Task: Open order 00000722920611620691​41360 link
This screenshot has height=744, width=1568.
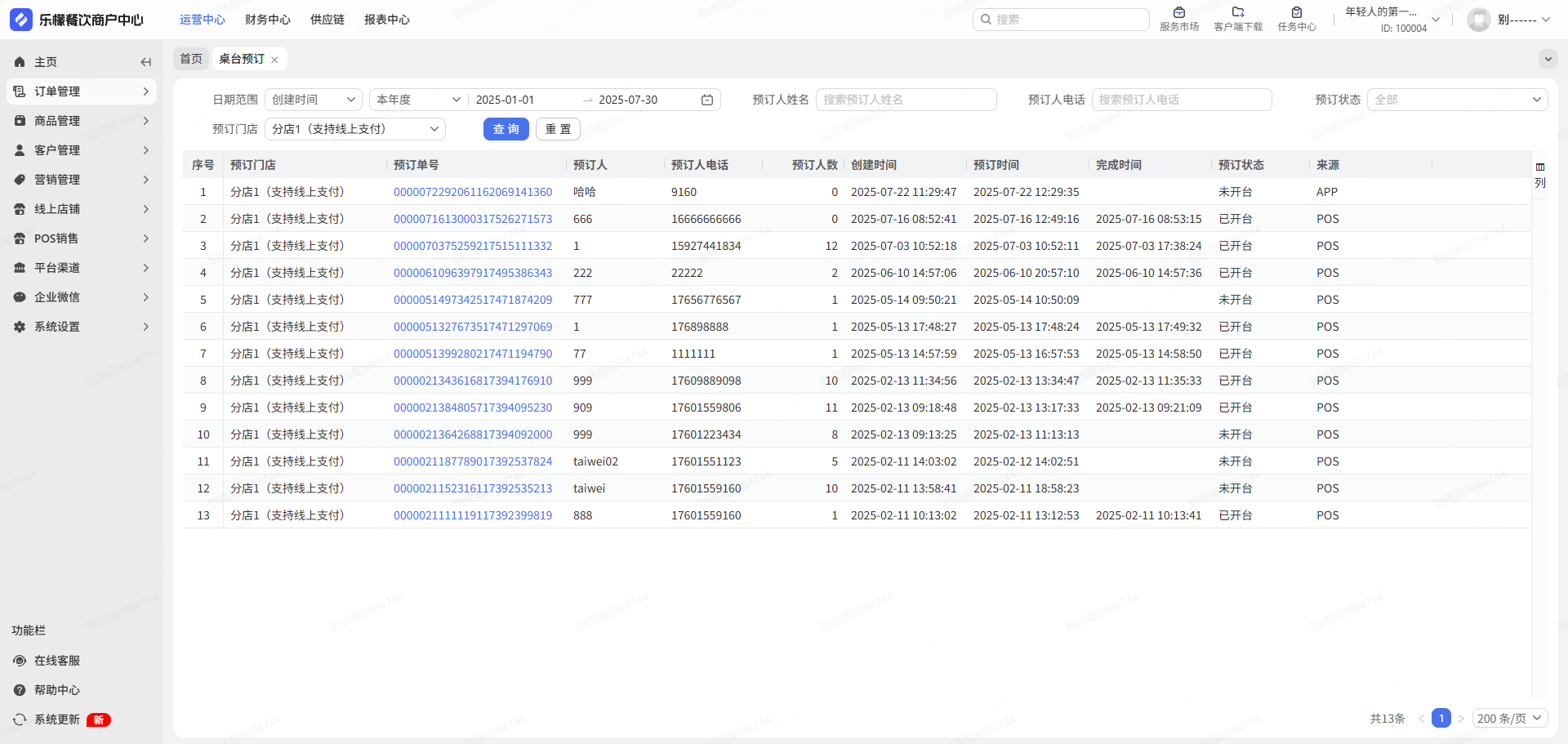Action: coord(473,192)
